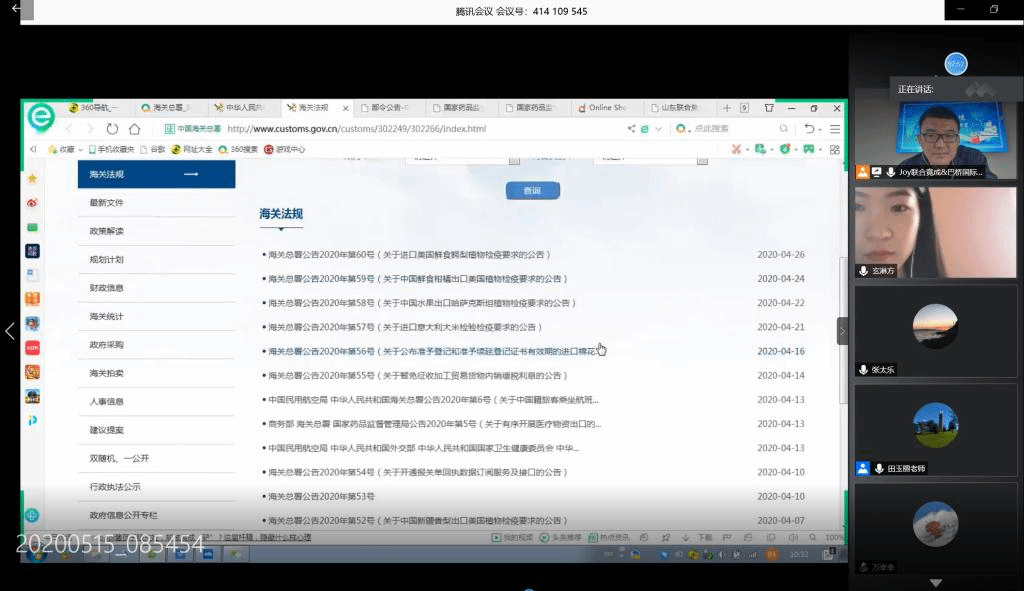Select 政策解读 in left sidebar menu
Viewport: 1024px width, 591px height.
click(107, 231)
